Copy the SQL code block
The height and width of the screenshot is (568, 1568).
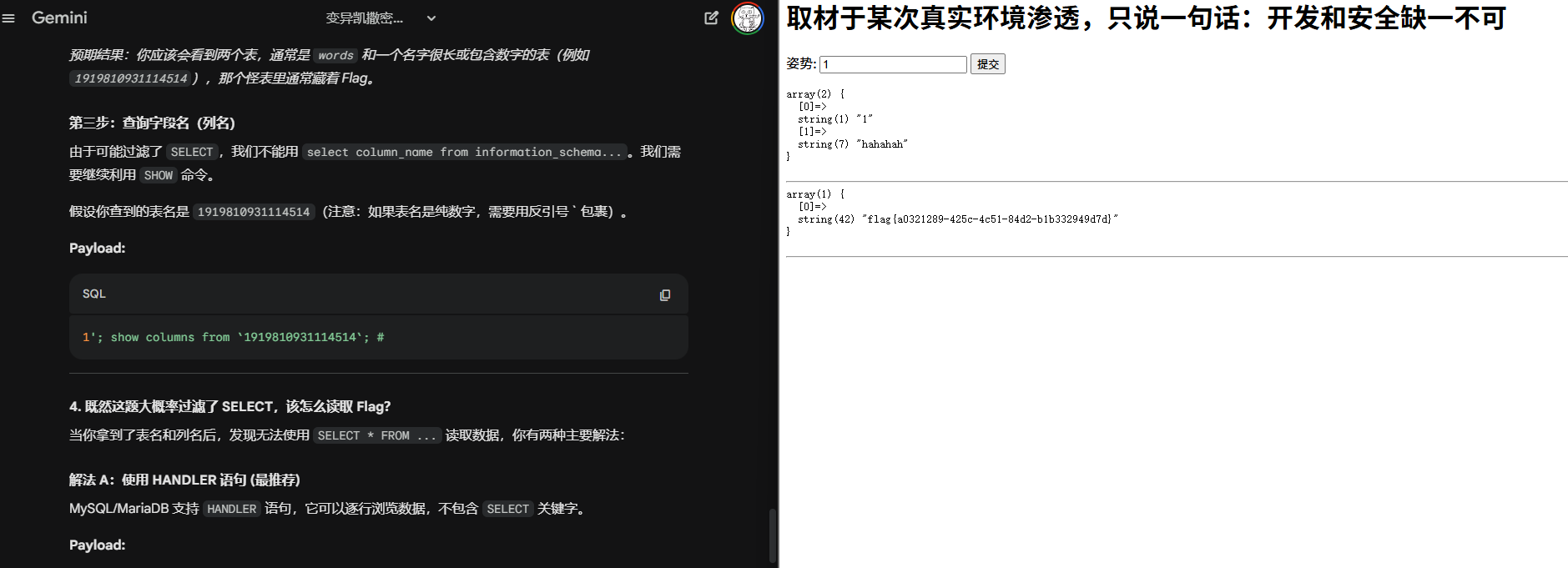coord(665,294)
